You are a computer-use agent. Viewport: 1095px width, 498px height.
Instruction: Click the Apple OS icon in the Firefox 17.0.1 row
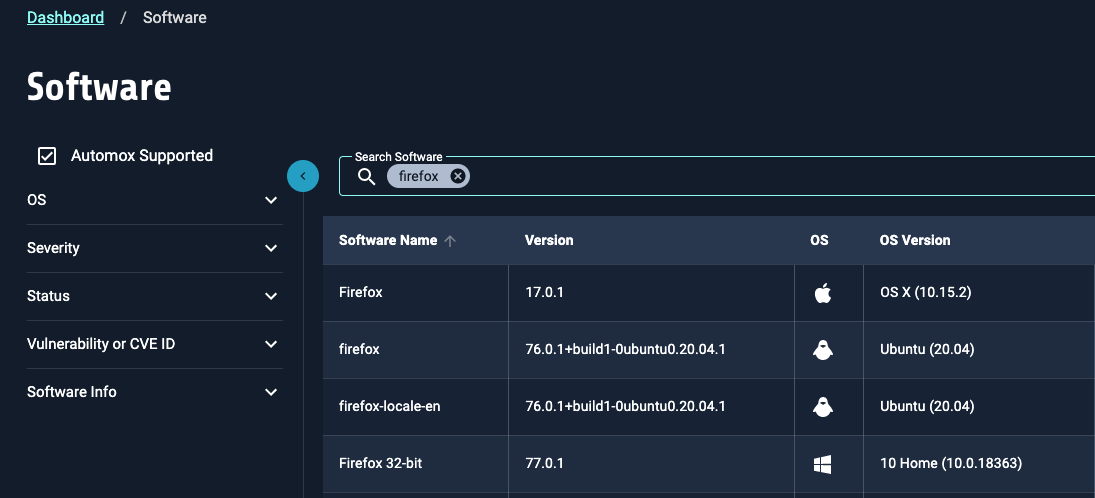tap(823, 293)
